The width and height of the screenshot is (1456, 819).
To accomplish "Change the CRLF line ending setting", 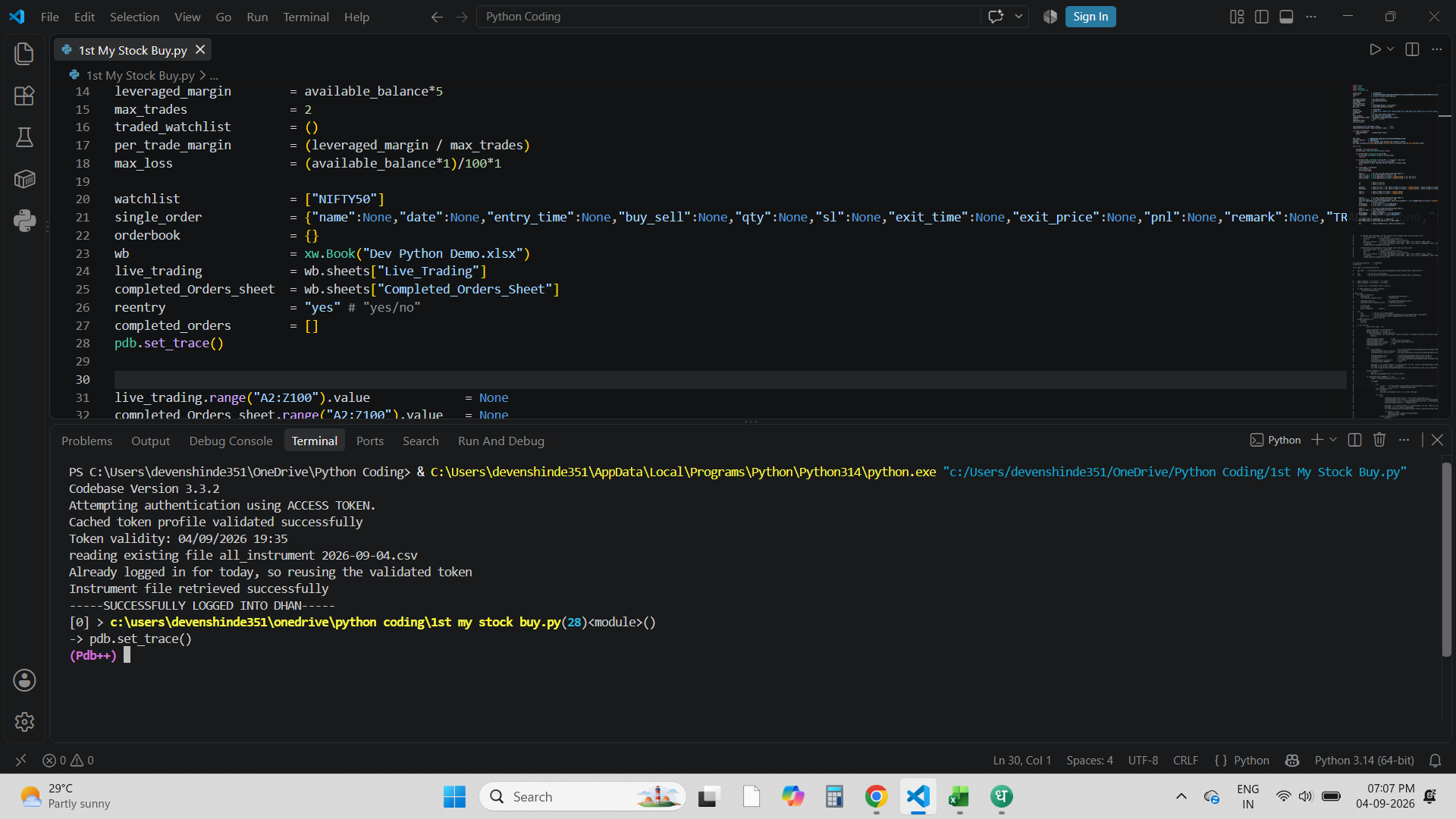I will 1185,760.
